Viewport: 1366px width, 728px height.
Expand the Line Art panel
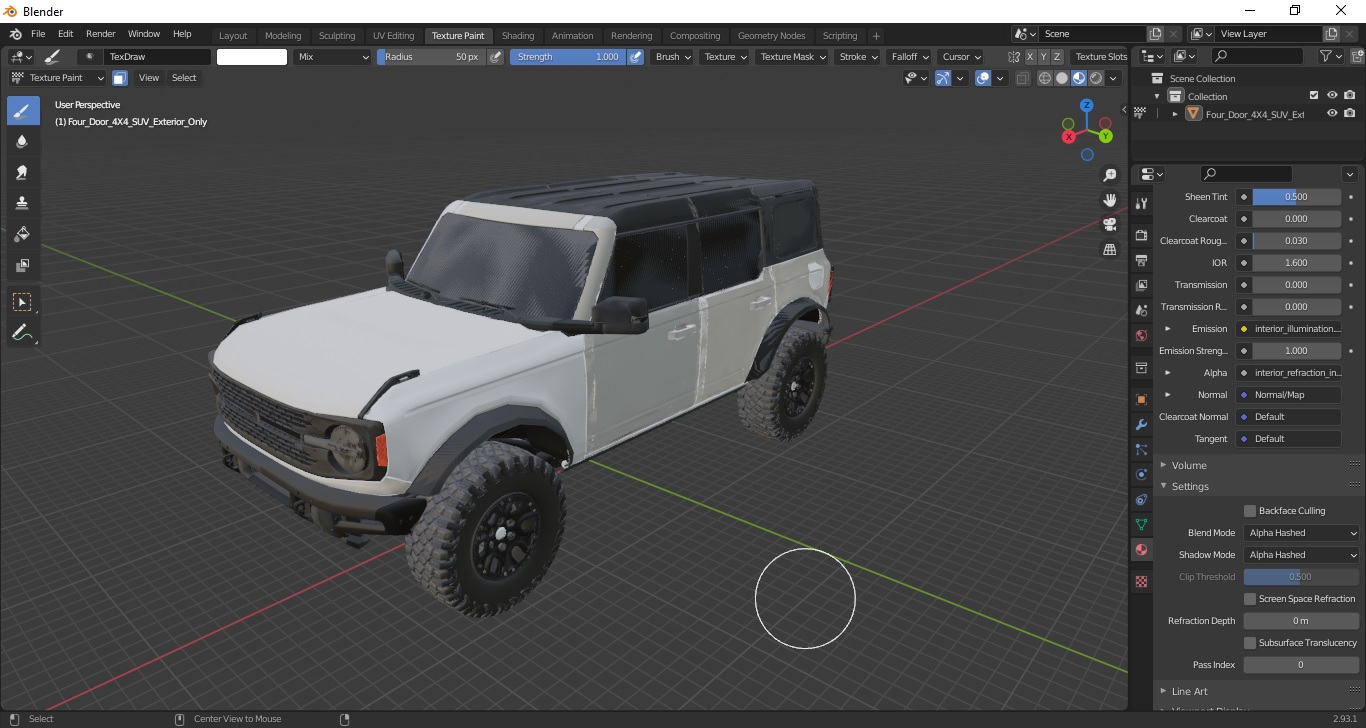(1189, 691)
